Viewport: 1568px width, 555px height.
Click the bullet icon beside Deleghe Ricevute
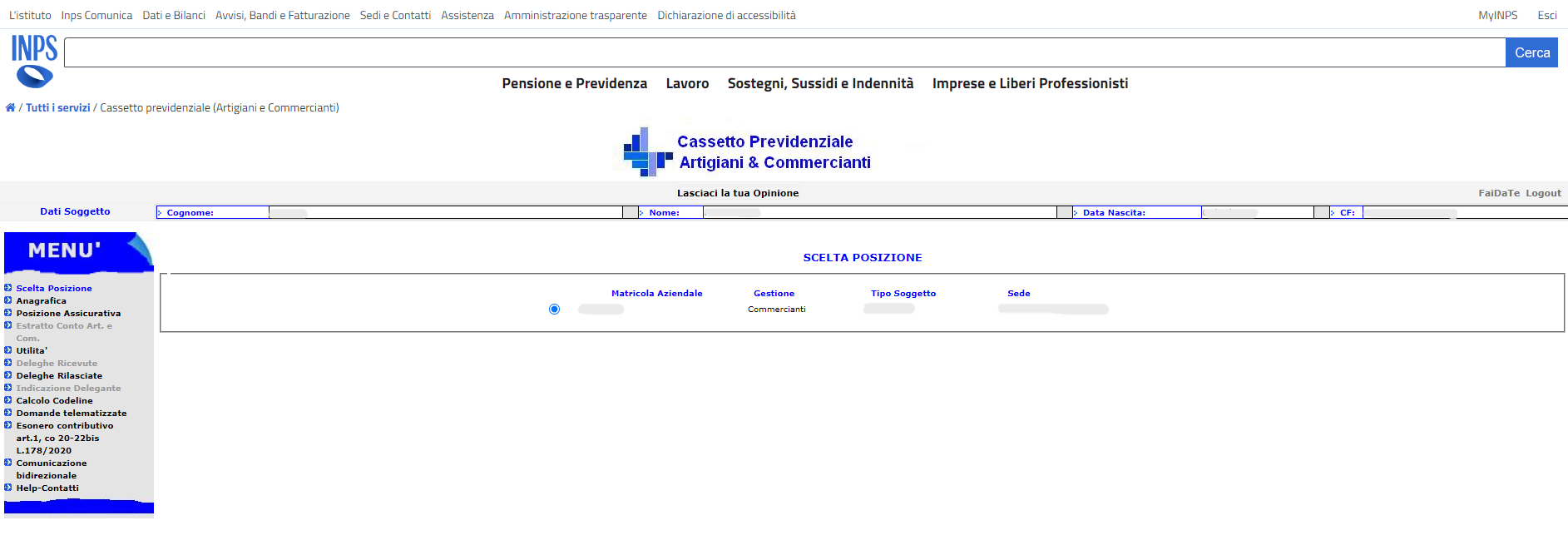[8, 363]
